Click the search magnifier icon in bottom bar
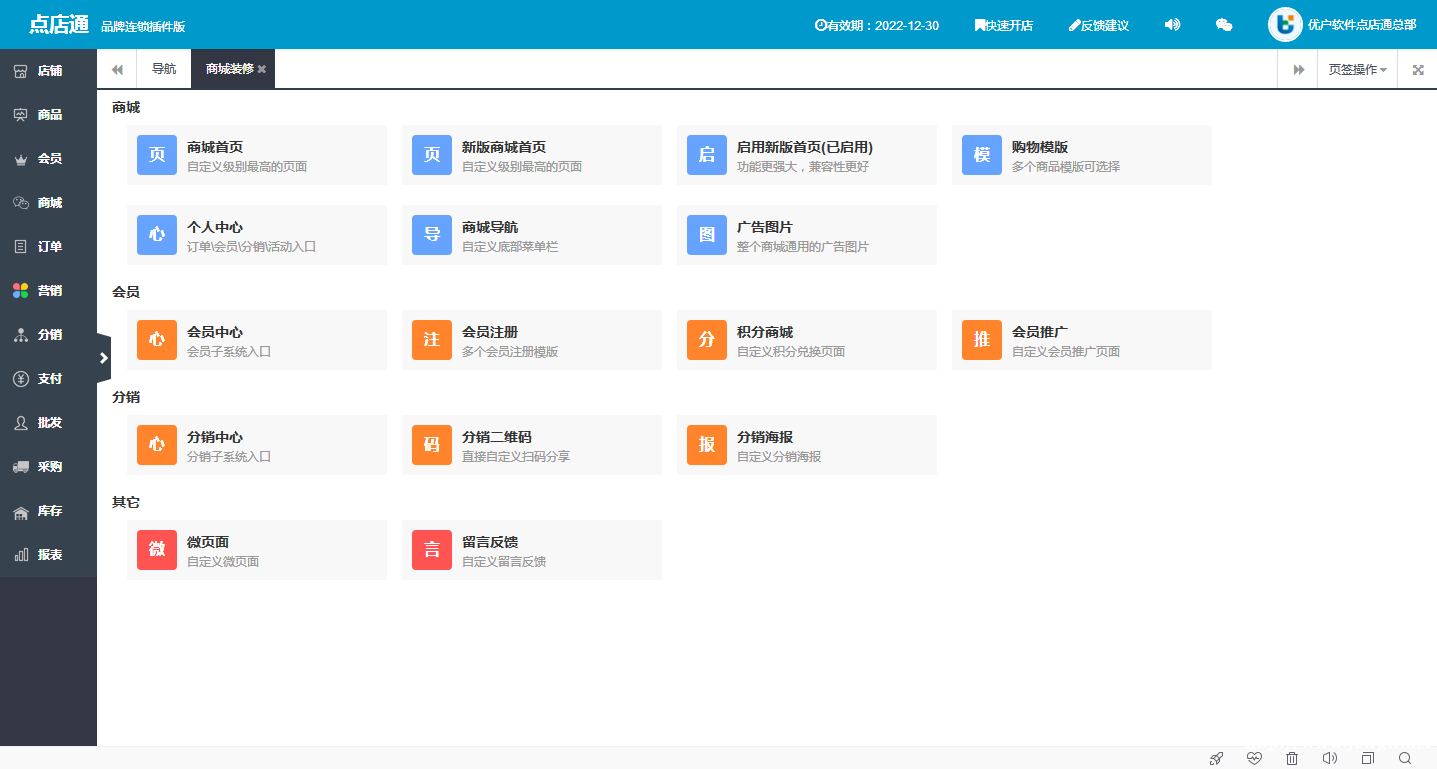 coord(1405,758)
